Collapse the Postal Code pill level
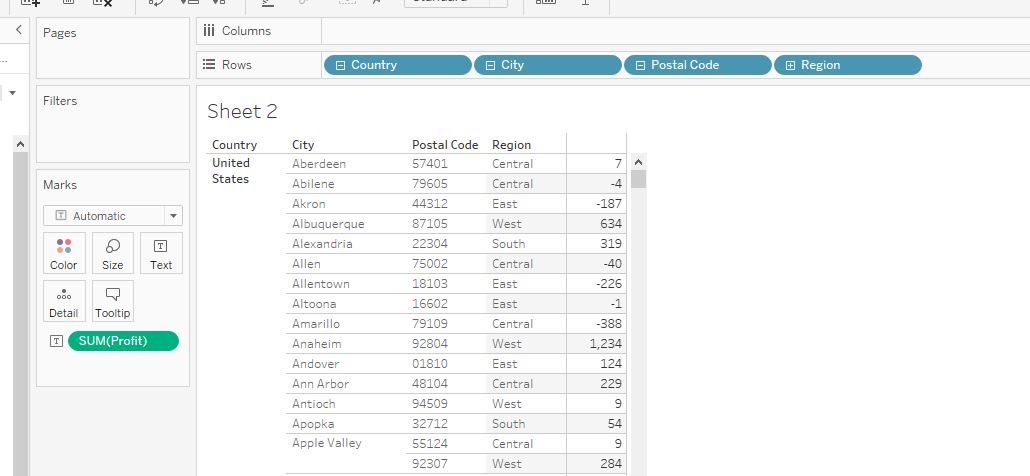 [x=640, y=65]
